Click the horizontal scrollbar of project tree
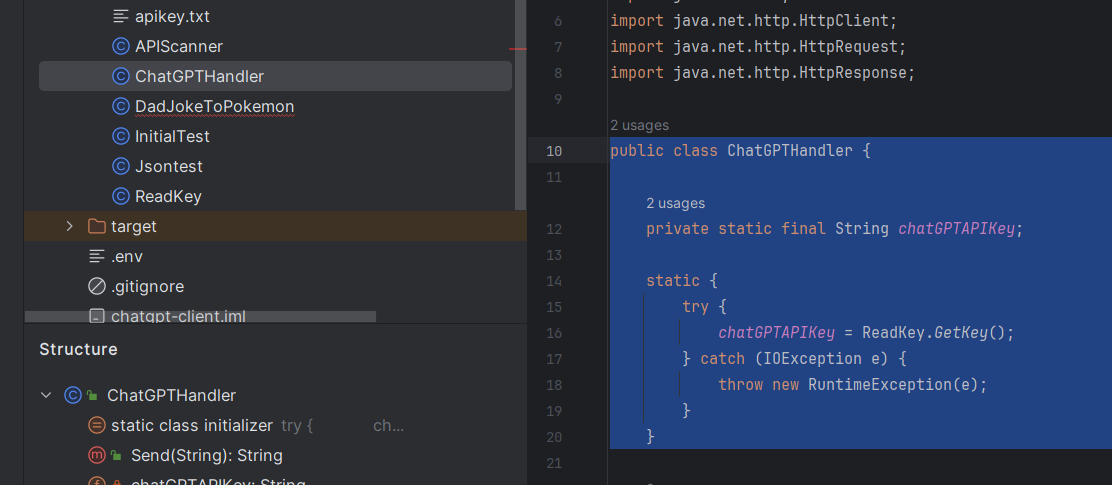 200,316
